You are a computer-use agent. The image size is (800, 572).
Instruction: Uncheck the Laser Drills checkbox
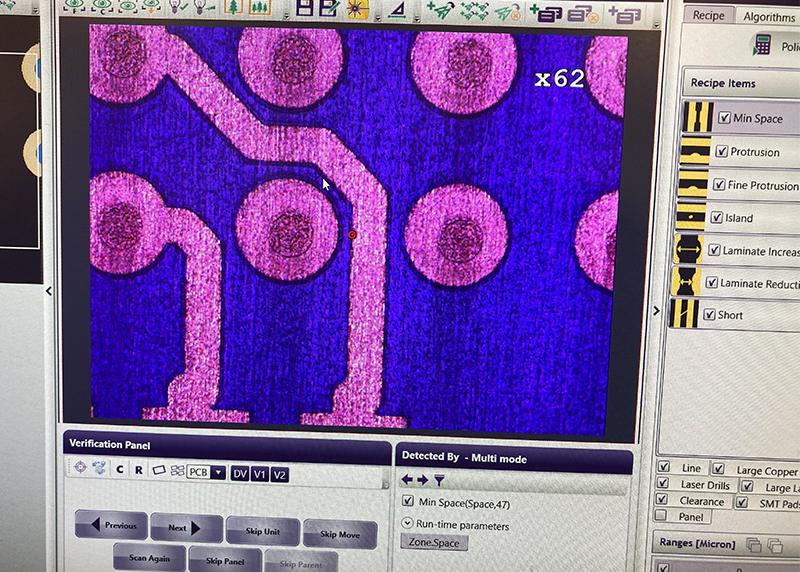click(663, 483)
